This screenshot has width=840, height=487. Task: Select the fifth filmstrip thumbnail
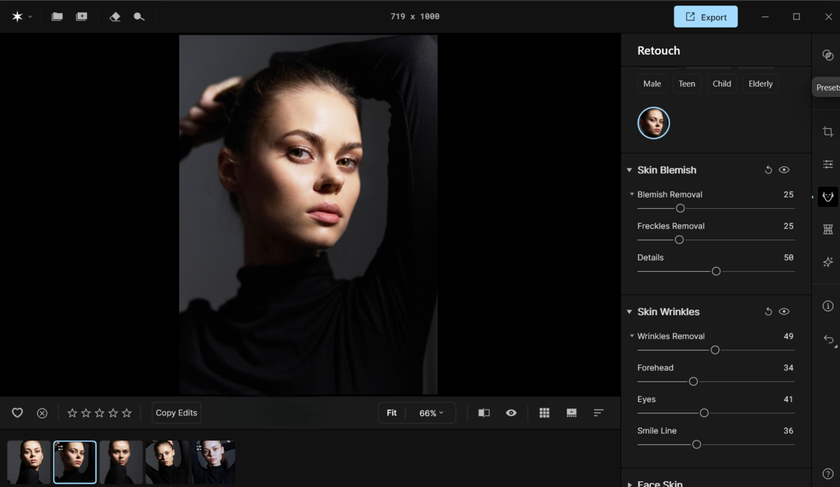tap(214, 462)
